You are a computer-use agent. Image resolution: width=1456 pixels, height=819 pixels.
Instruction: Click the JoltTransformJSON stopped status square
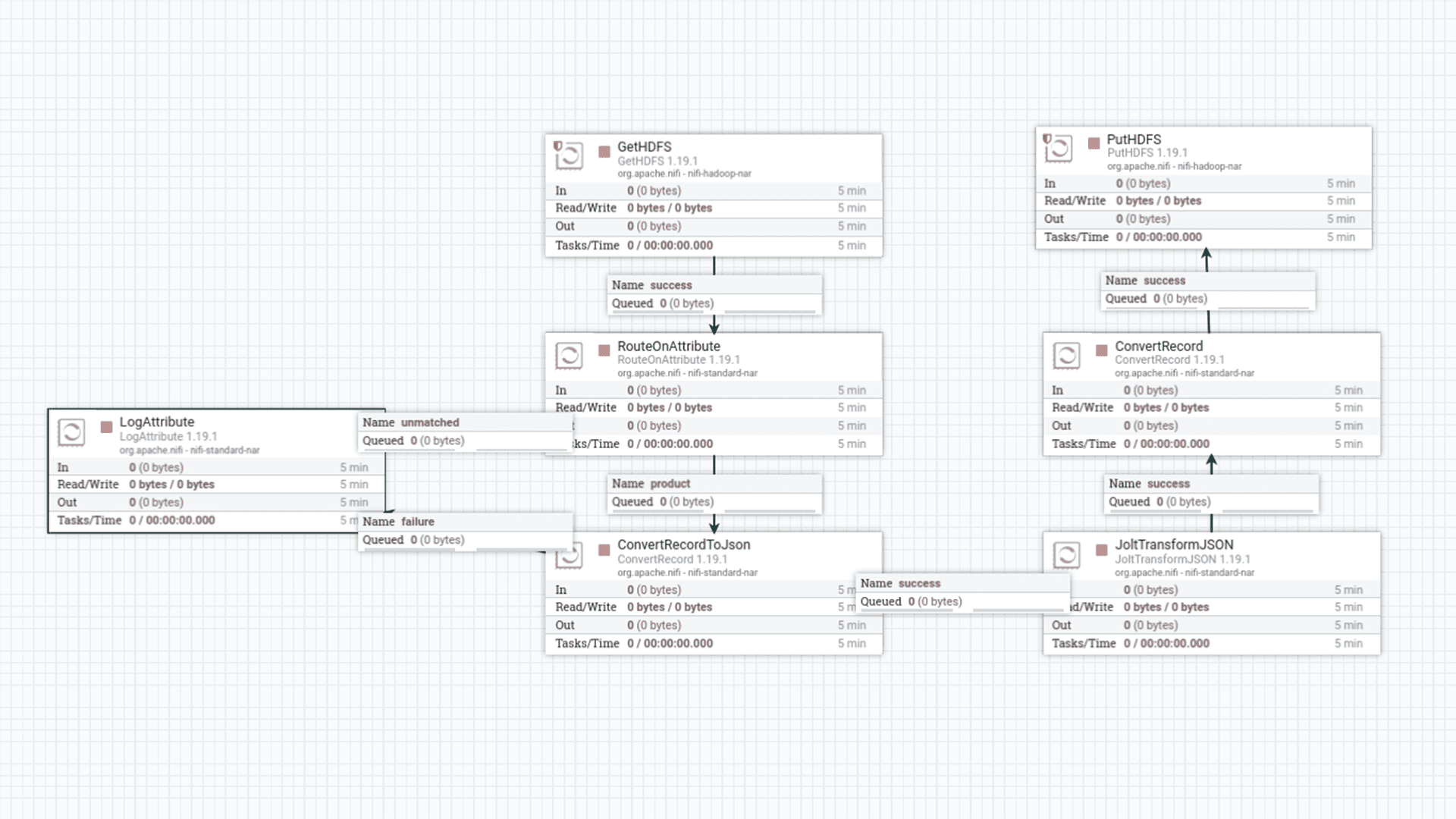1102,550
